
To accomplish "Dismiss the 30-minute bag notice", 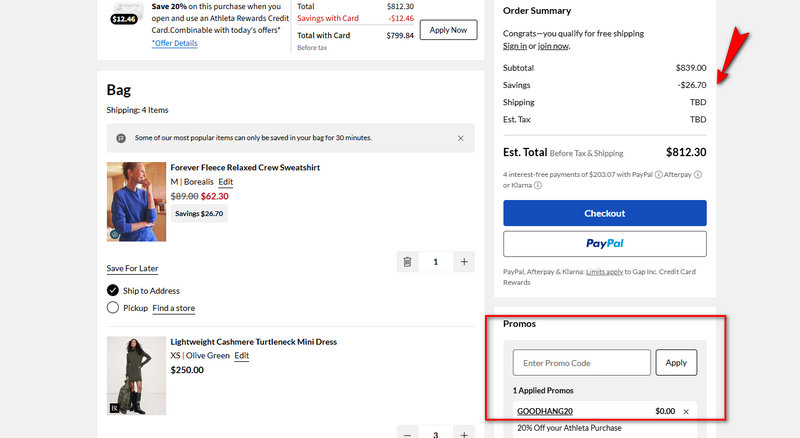I will 460,138.
